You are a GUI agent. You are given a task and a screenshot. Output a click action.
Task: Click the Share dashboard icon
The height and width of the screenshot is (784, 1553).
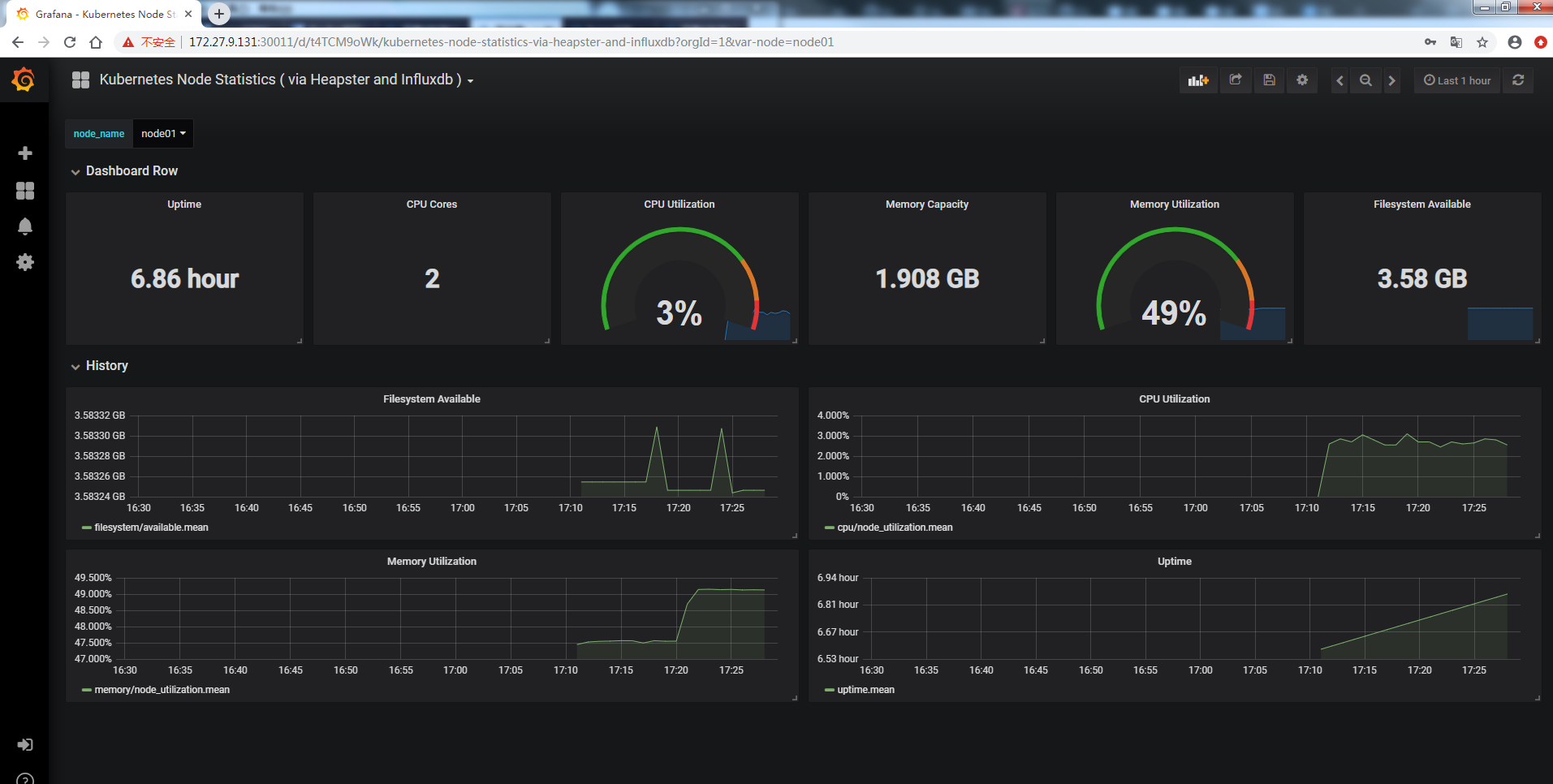(x=1236, y=80)
